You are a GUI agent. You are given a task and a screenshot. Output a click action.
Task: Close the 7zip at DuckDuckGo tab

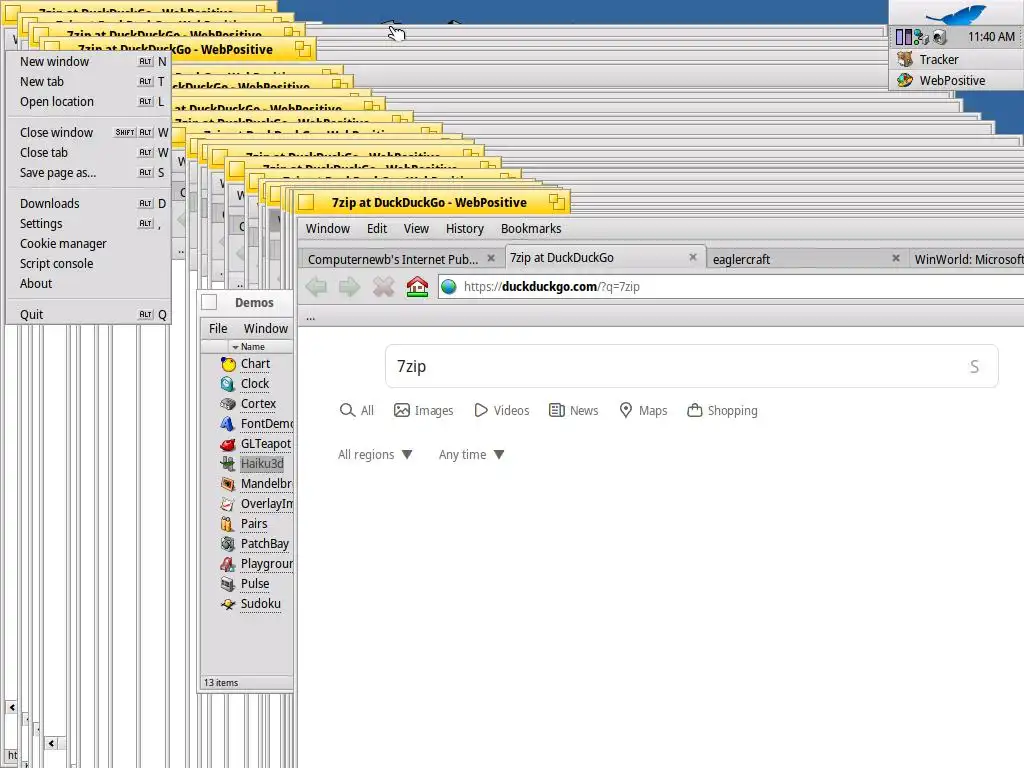point(693,257)
